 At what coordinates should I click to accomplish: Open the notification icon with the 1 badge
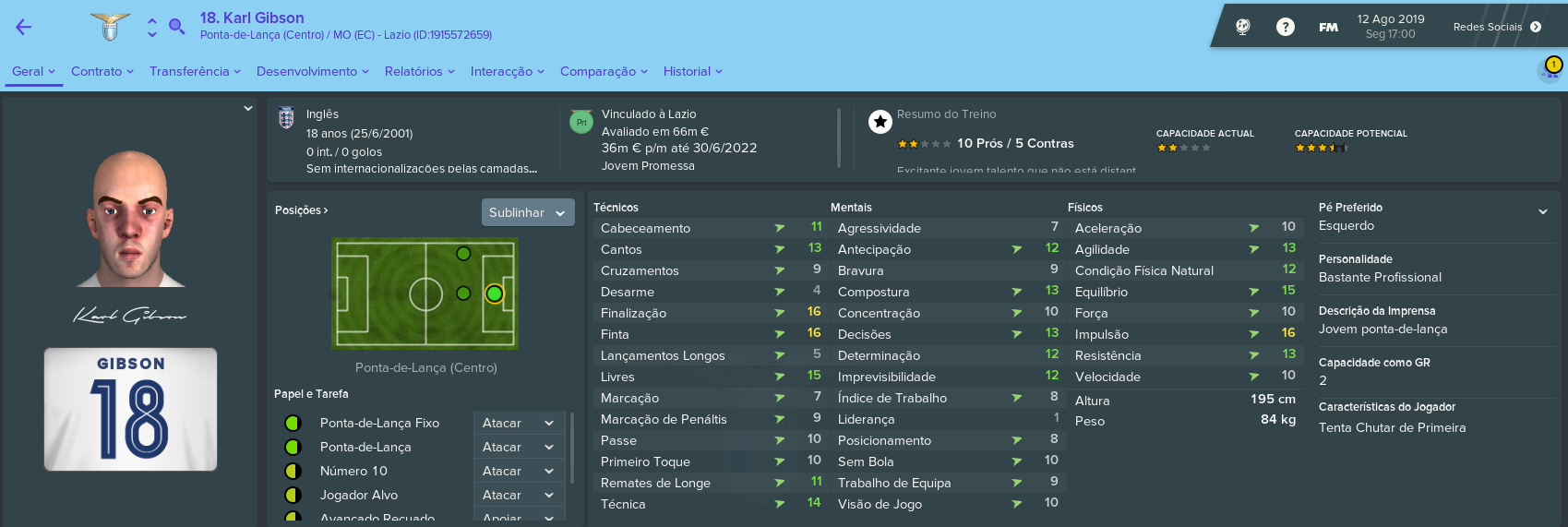click(x=1550, y=69)
